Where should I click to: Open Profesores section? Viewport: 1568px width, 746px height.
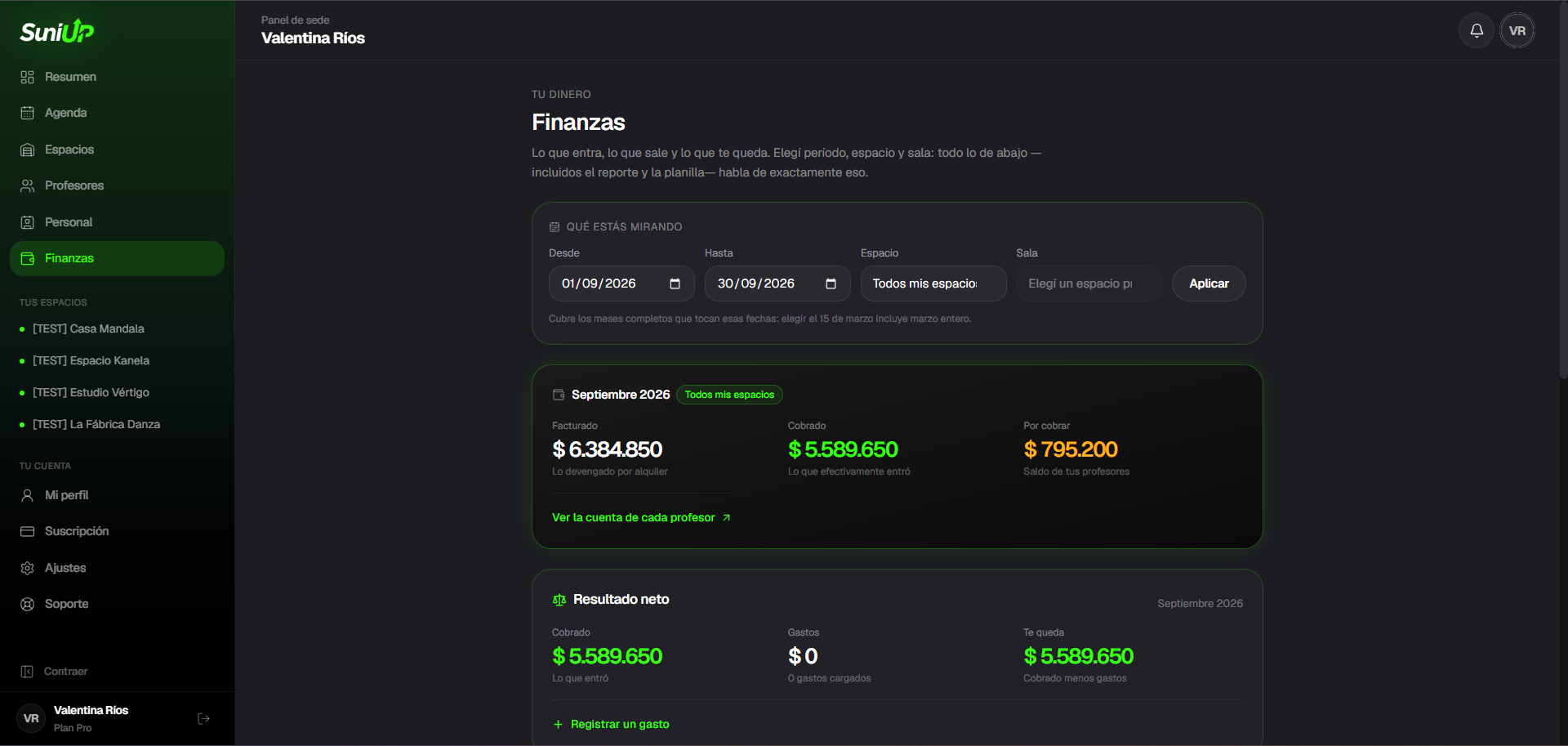tap(117, 185)
